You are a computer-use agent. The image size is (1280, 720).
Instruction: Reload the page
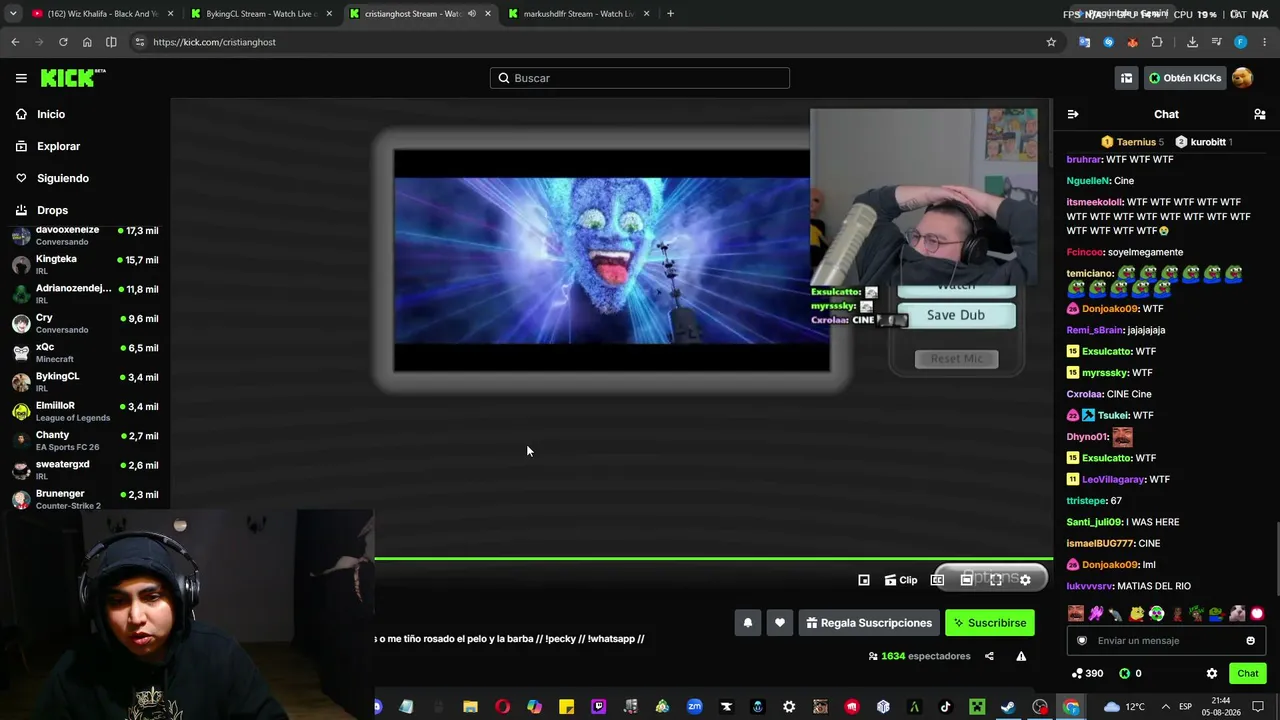(x=63, y=42)
